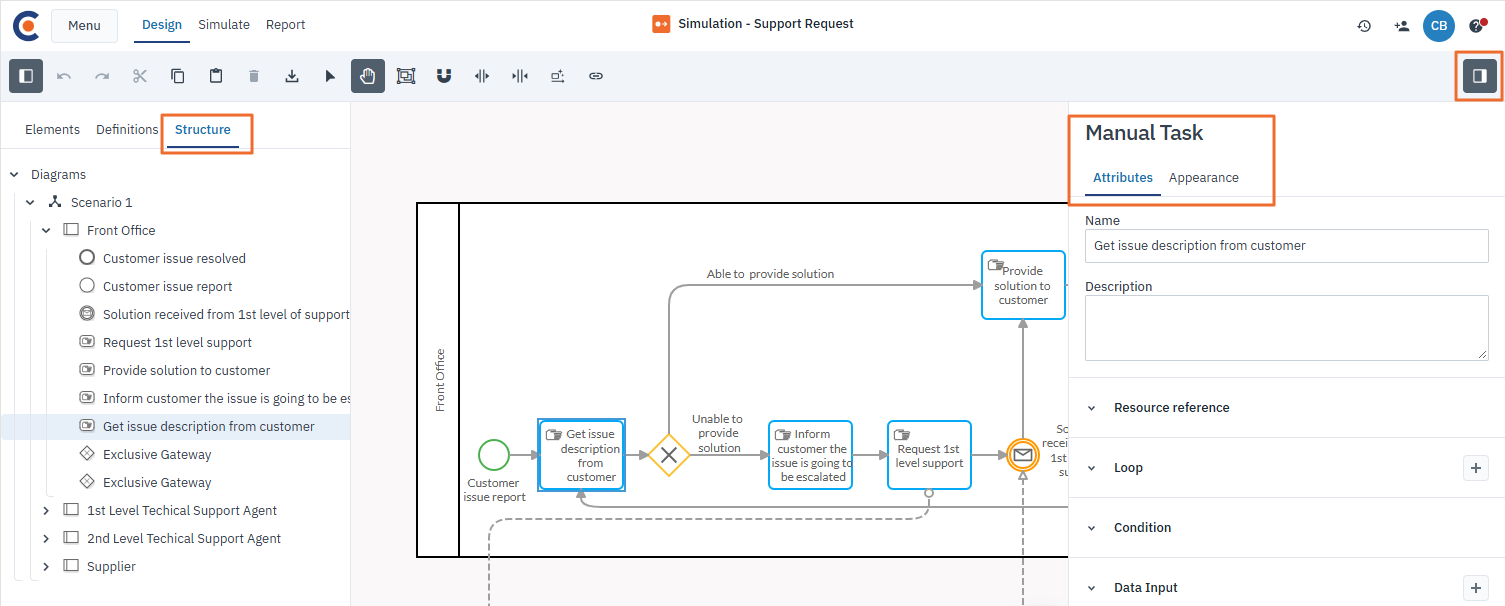The width and height of the screenshot is (1505, 606).
Task: Open the Definitions tab
Action: [127, 130]
